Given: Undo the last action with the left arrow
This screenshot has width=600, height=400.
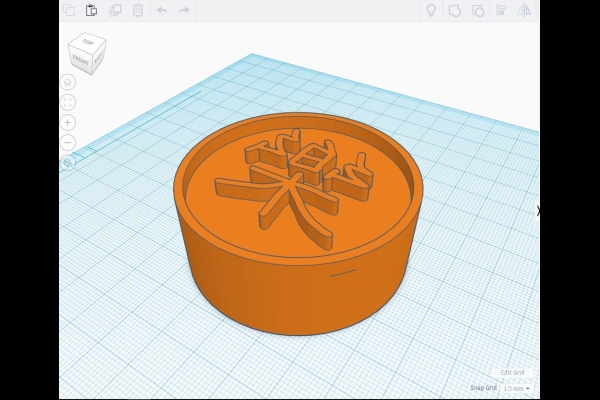Looking at the screenshot, I should point(162,10).
